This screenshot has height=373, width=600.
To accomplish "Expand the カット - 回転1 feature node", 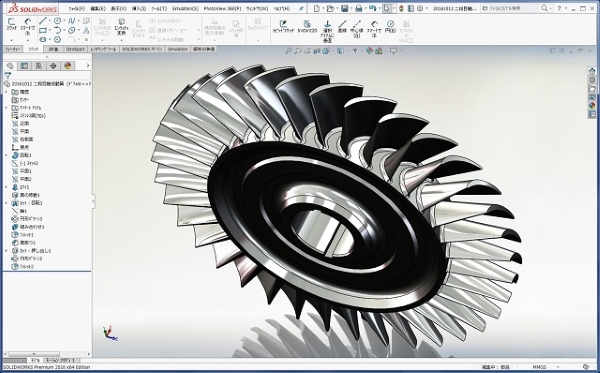I will pyautogui.click(x=6, y=203).
